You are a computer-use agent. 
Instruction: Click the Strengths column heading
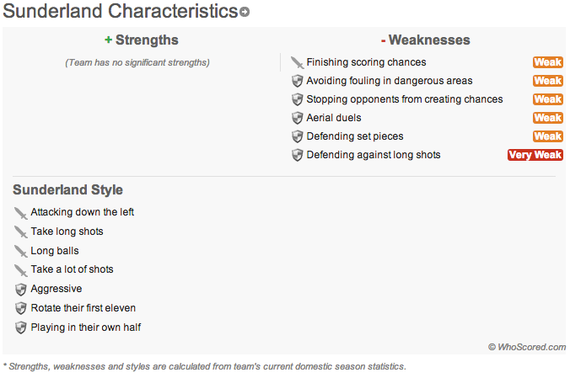(x=141, y=40)
